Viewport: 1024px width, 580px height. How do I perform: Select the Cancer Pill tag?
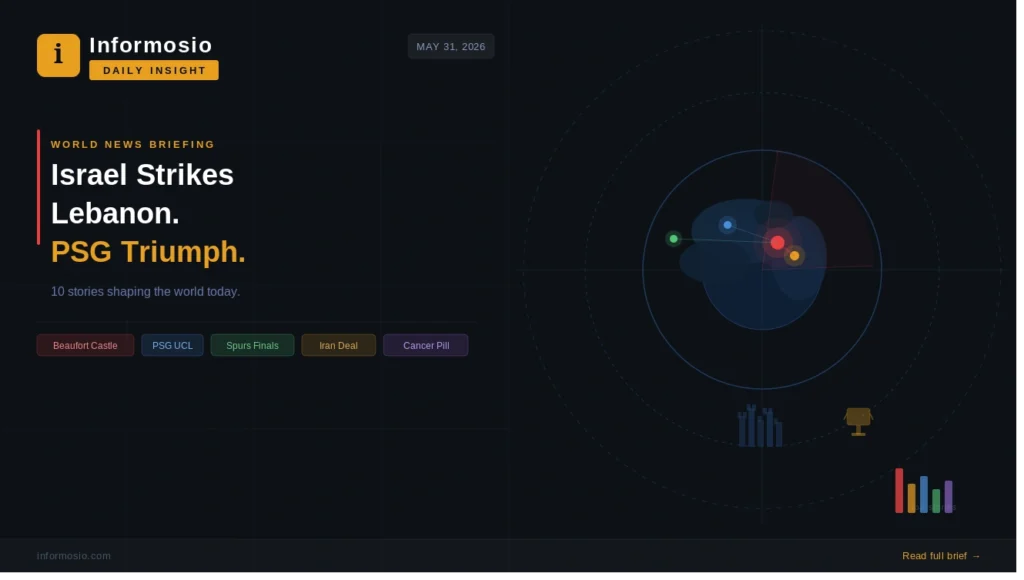tap(428, 347)
